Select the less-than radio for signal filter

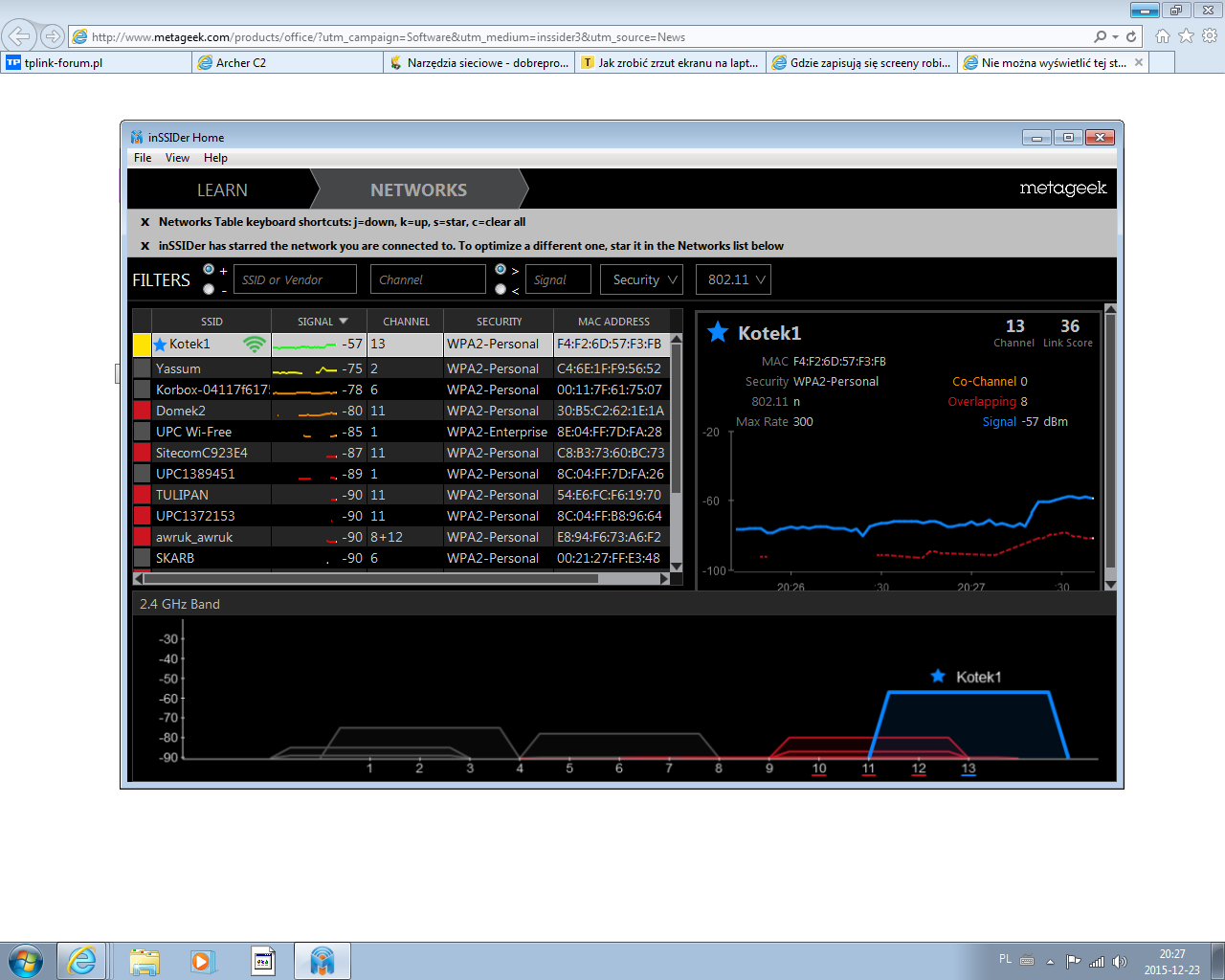(x=501, y=289)
